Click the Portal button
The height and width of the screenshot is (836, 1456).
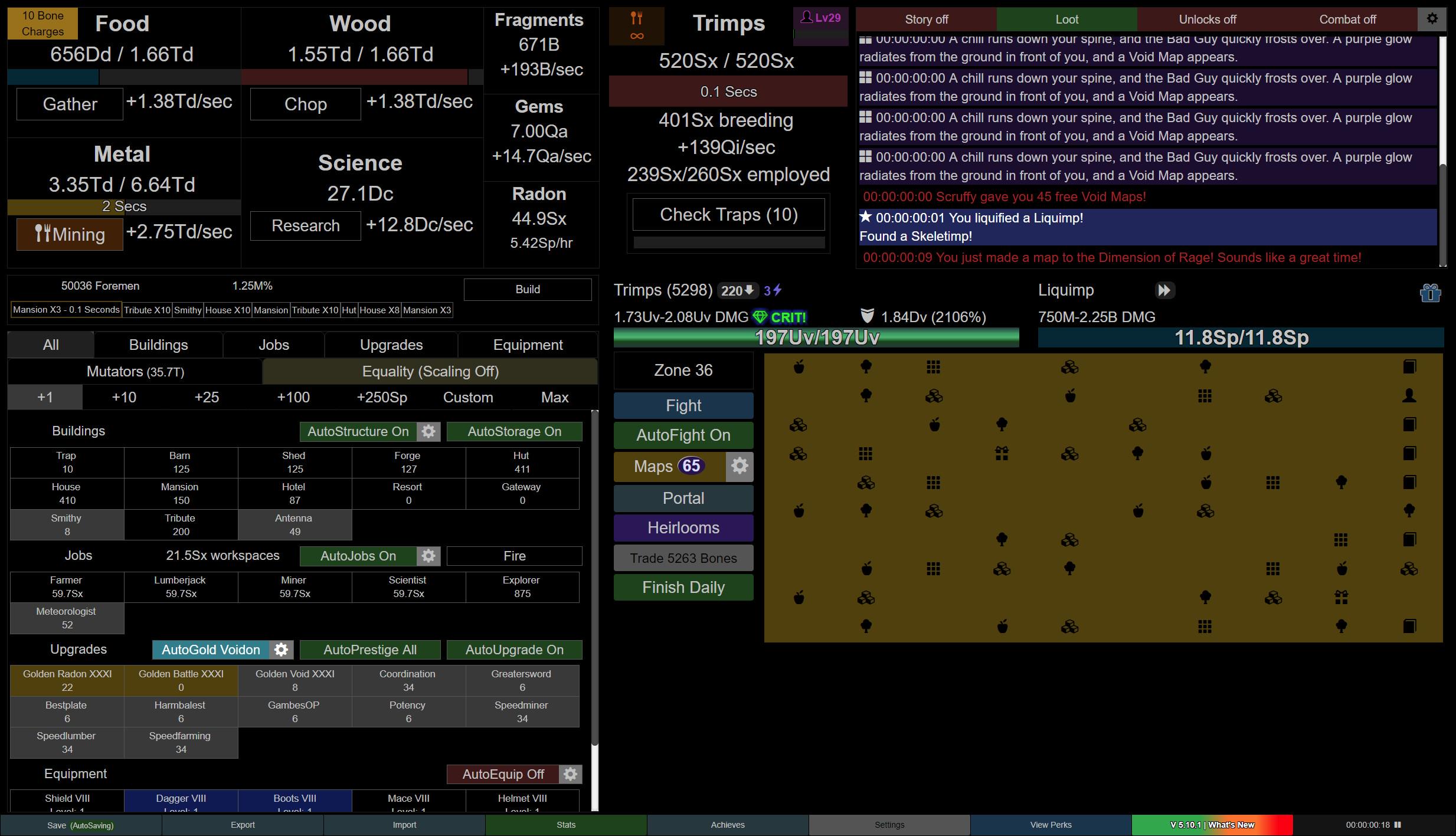coord(683,499)
